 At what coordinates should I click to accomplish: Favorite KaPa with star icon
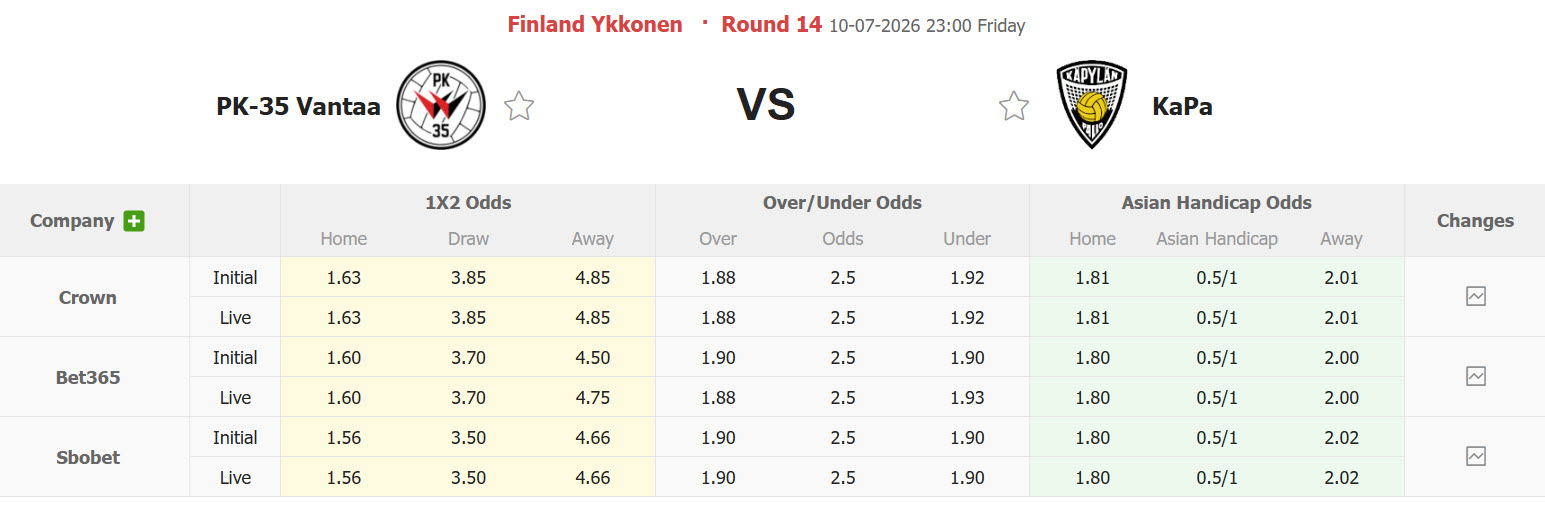[1014, 105]
